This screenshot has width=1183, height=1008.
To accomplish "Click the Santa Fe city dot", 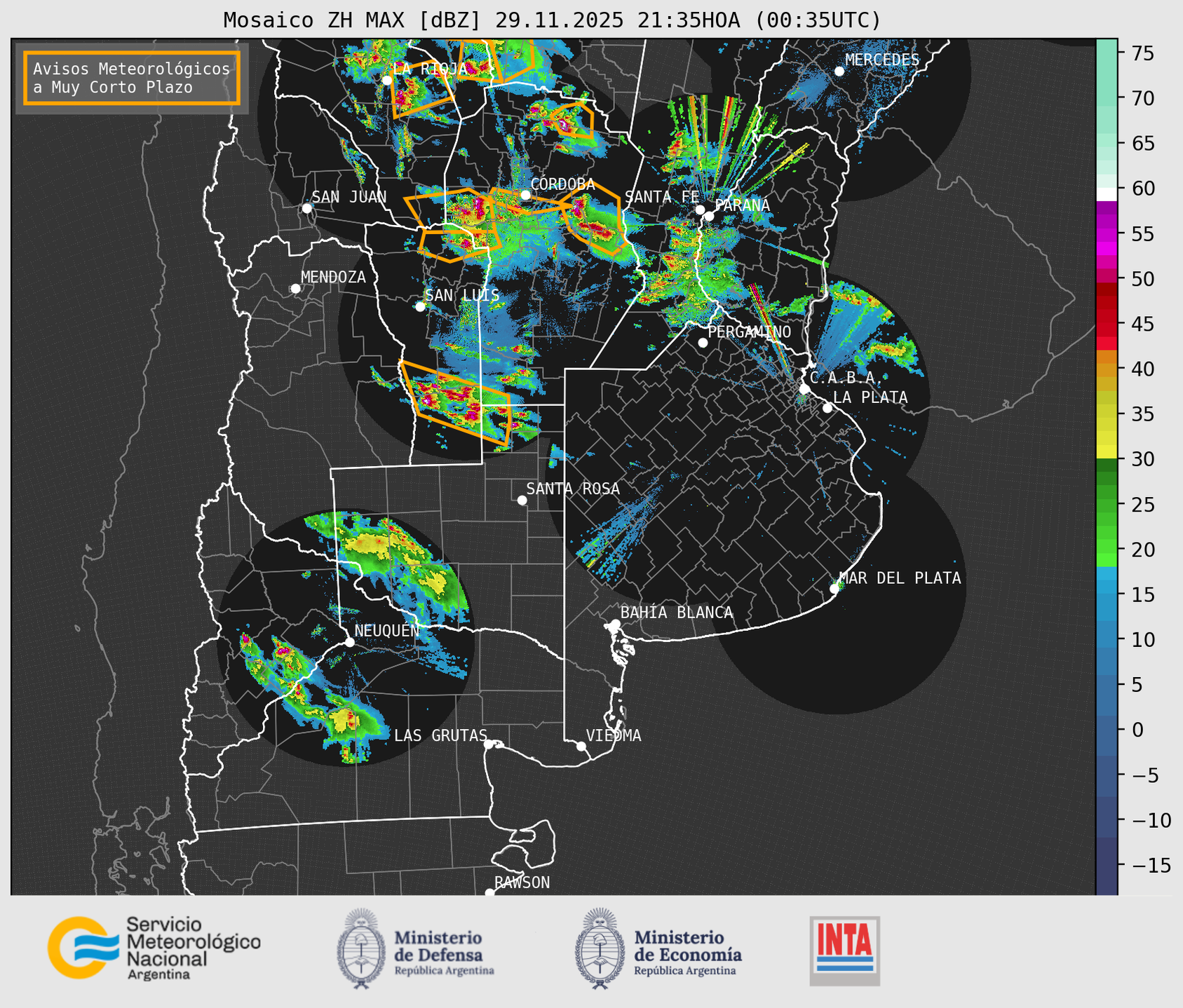I will [x=700, y=210].
